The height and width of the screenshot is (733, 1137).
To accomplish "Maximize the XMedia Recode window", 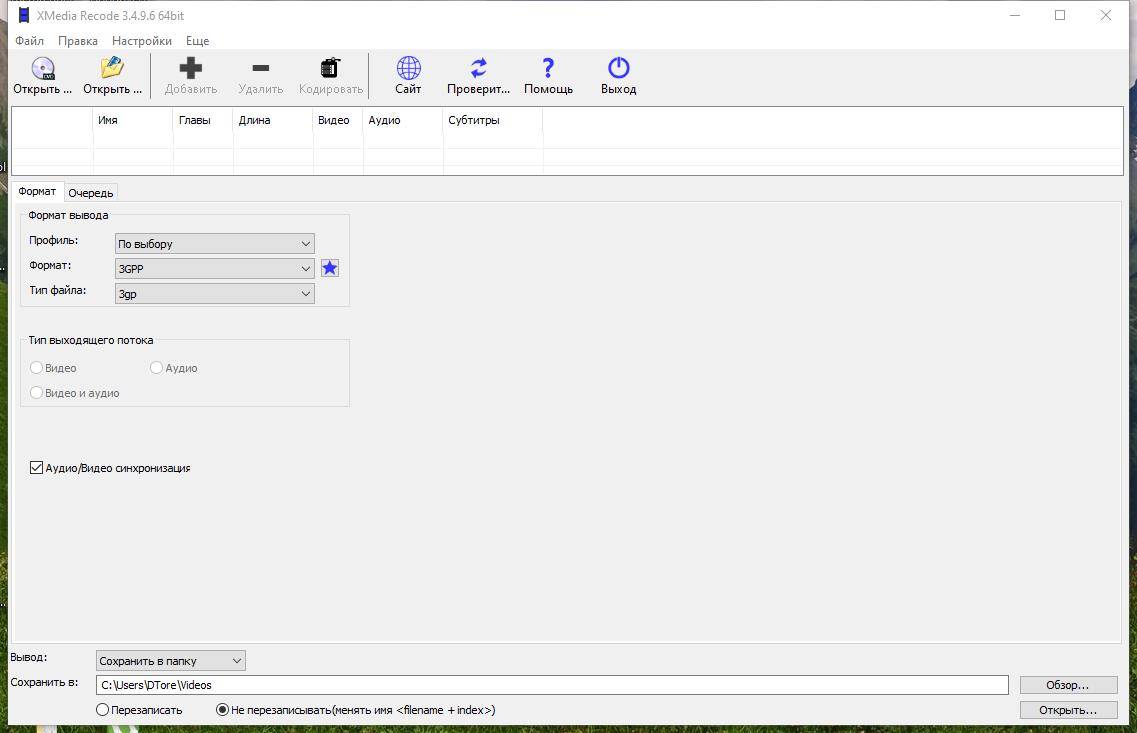I will point(1060,15).
